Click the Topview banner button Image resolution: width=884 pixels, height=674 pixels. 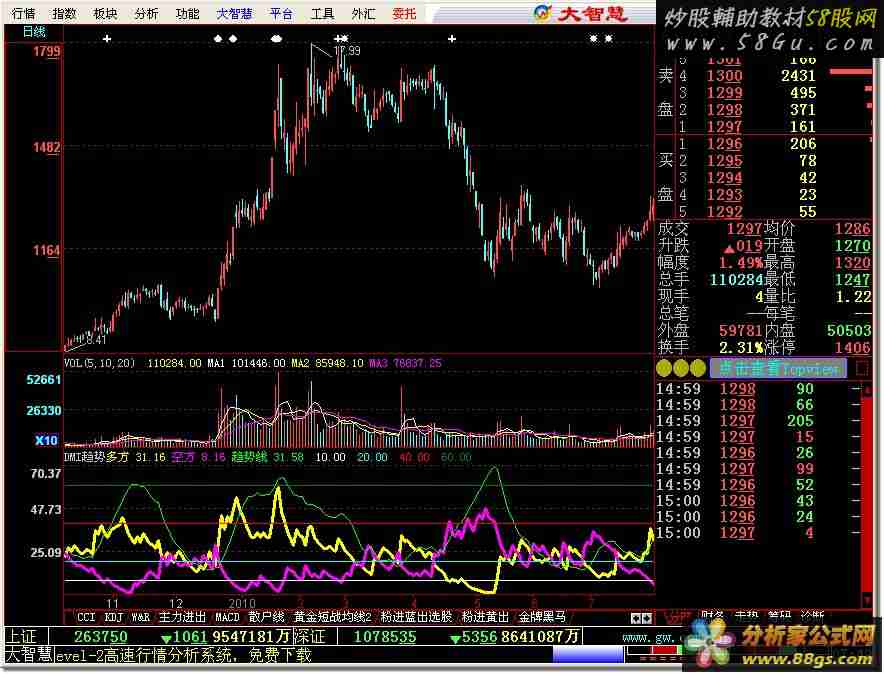(778, 369)
